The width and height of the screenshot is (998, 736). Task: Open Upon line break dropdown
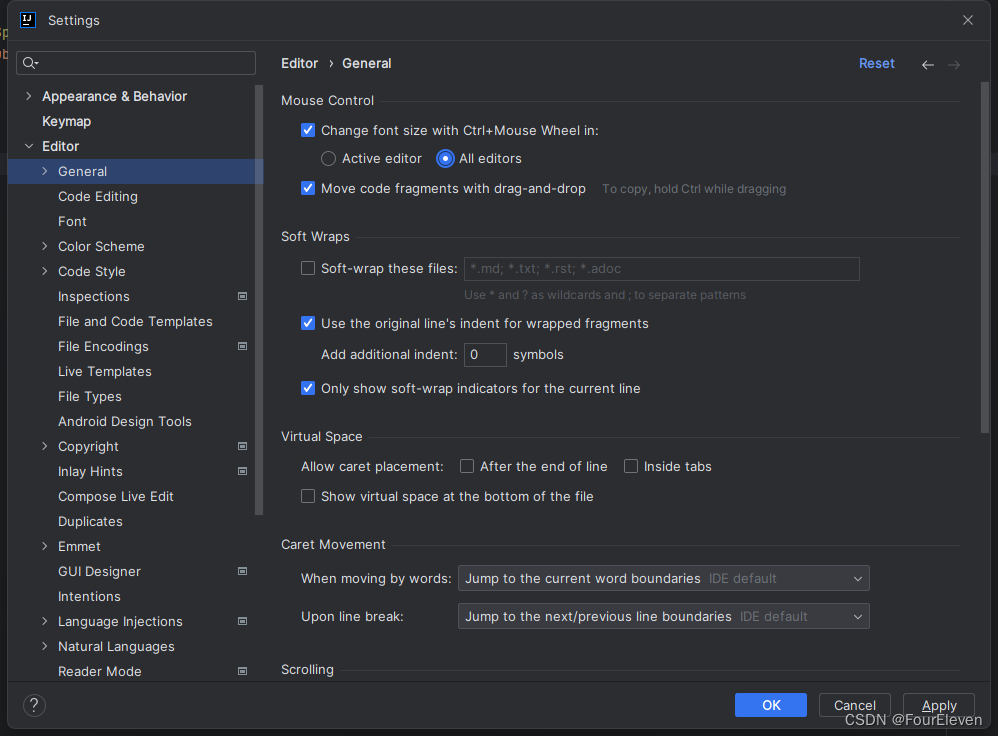(663, 616)
